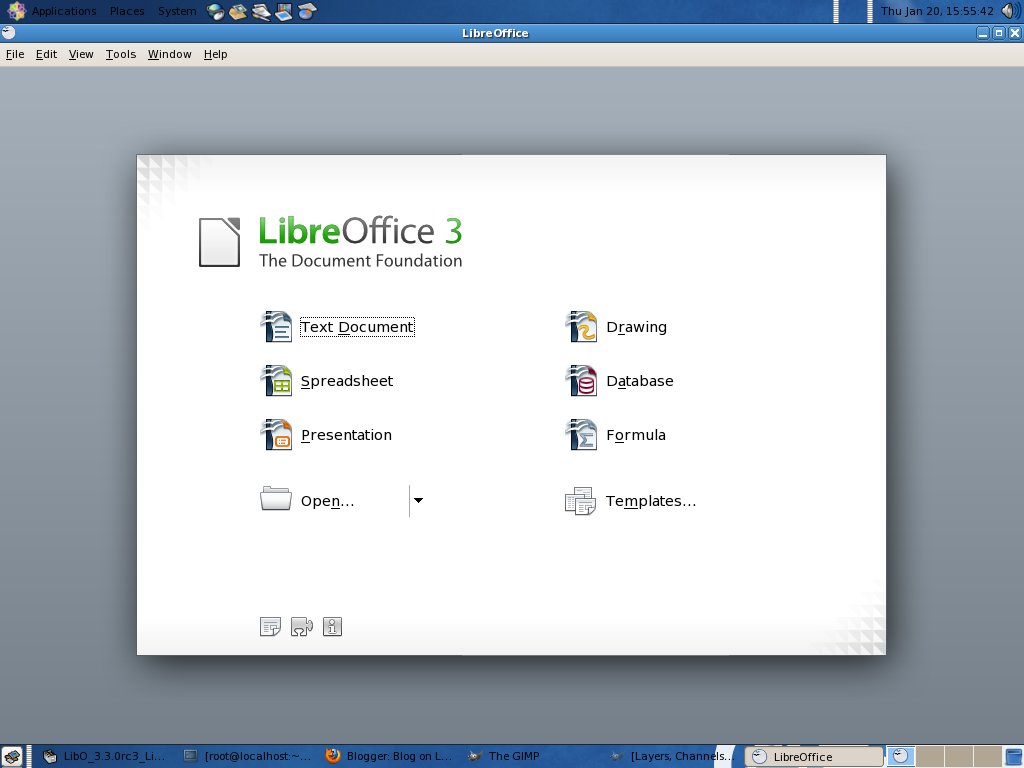Click the add extensions puzzle-piece icon

pyautogui.click(x=302, y=627)
